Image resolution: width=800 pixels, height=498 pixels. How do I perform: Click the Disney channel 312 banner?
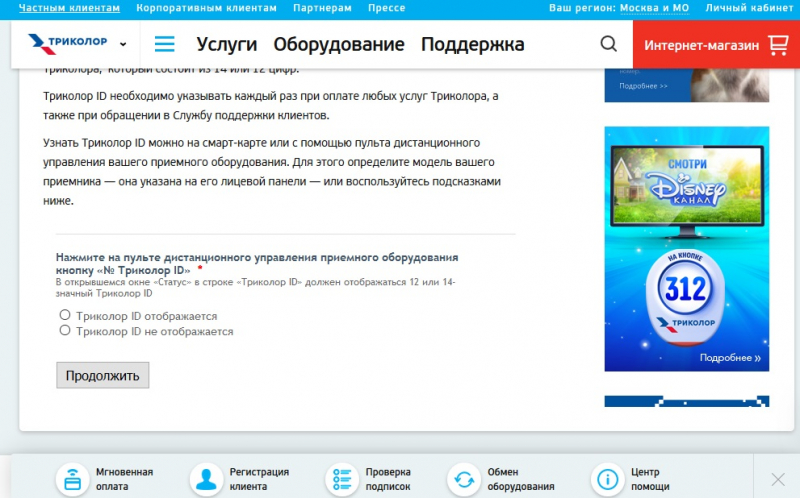(687, 248)
